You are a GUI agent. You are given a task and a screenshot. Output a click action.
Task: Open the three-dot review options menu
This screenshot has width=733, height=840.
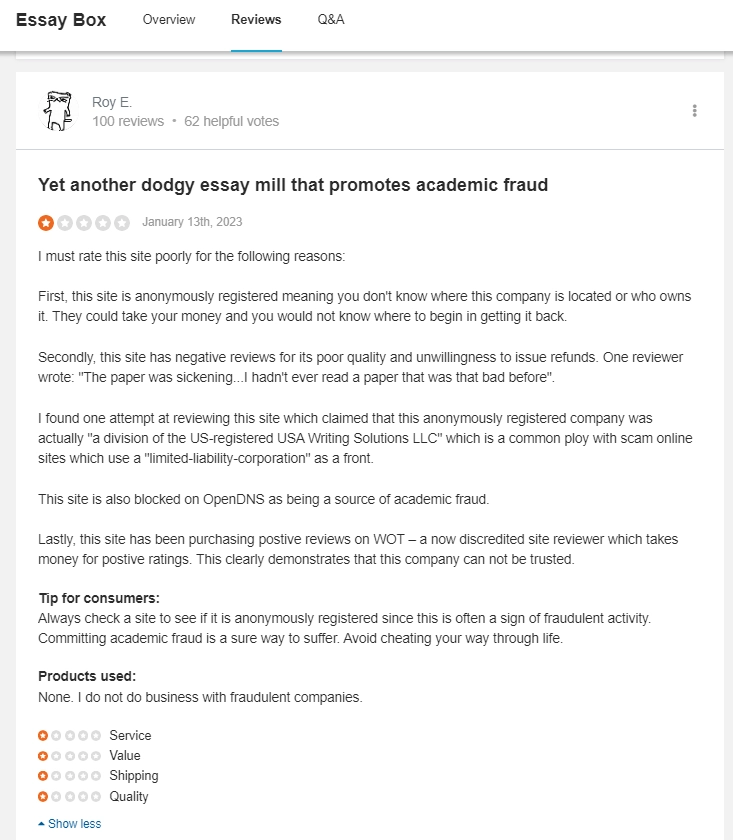[x=694, y=111]
